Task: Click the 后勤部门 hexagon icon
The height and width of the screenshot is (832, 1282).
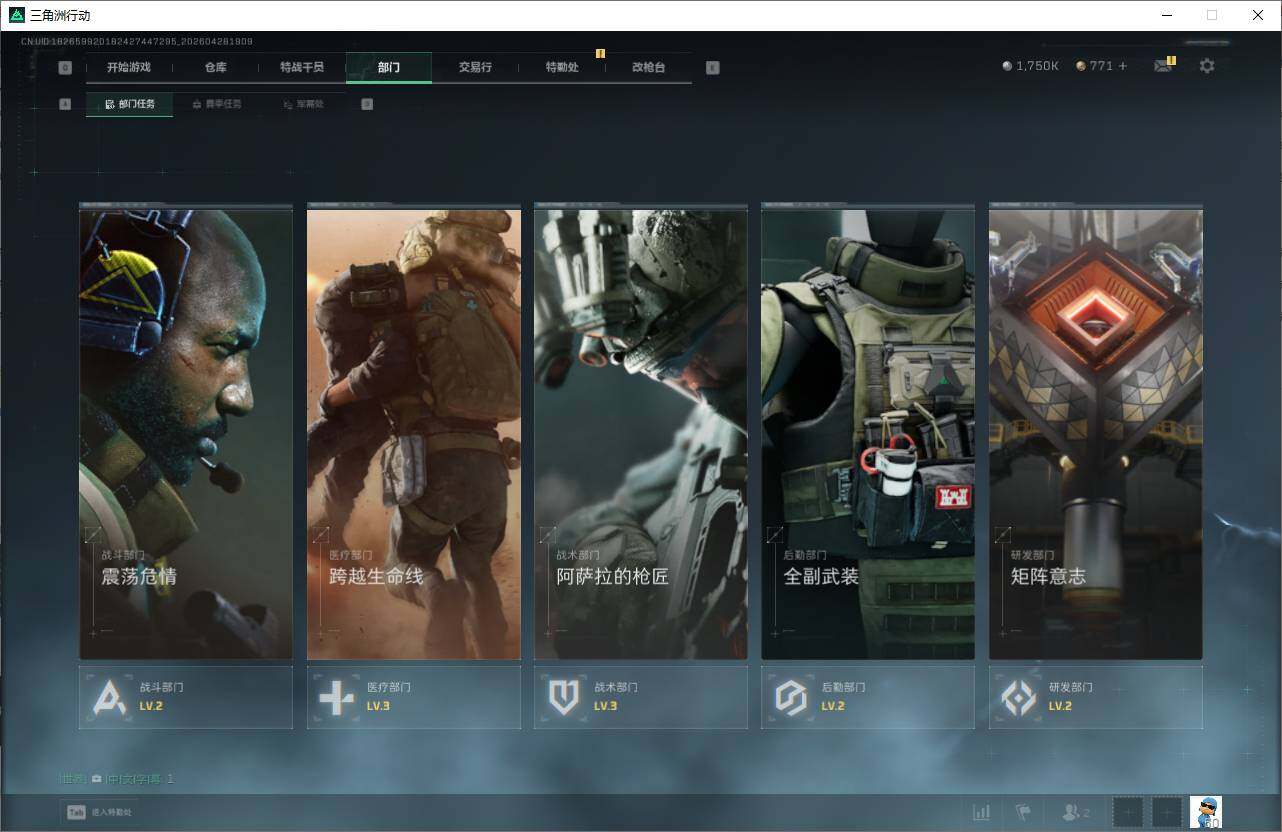Action: tap(791, 697)
